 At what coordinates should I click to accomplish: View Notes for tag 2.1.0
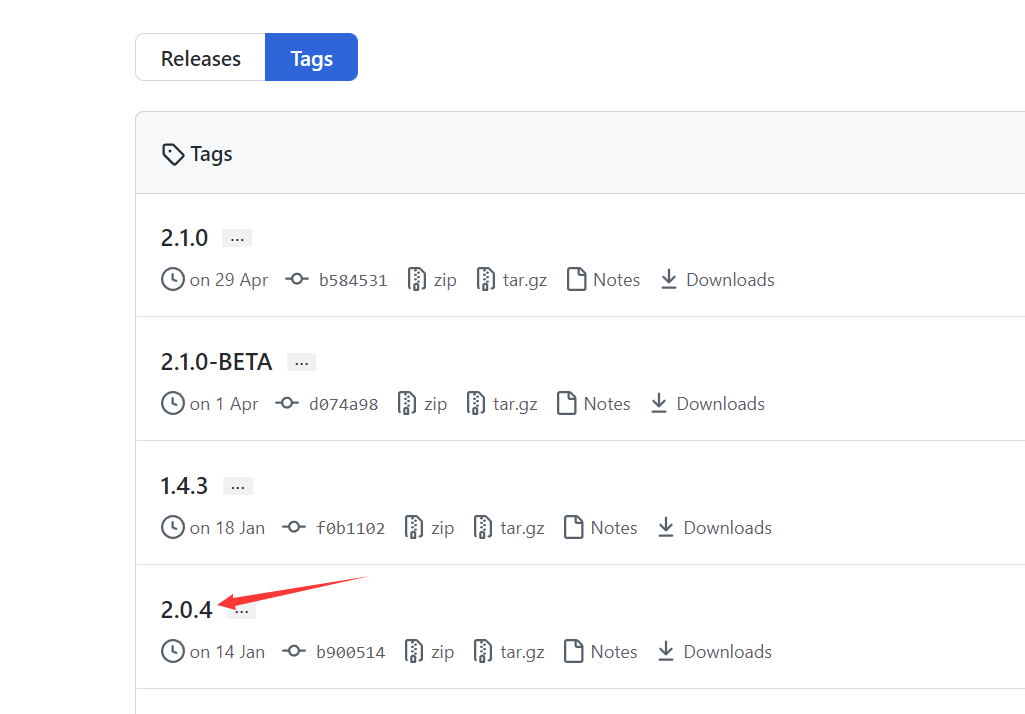(x=616, y=280)
